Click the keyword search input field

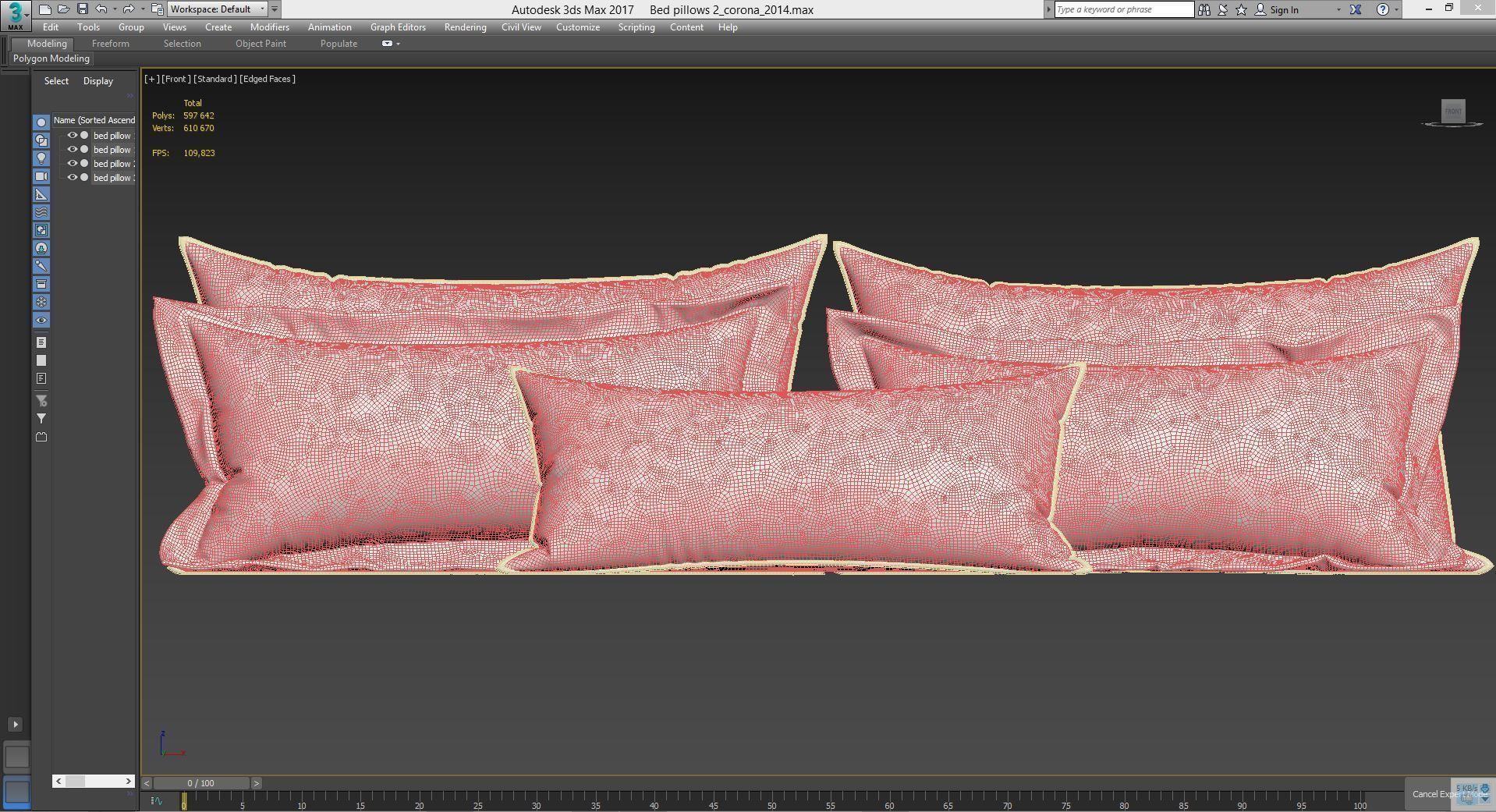tap(1124, 9)
